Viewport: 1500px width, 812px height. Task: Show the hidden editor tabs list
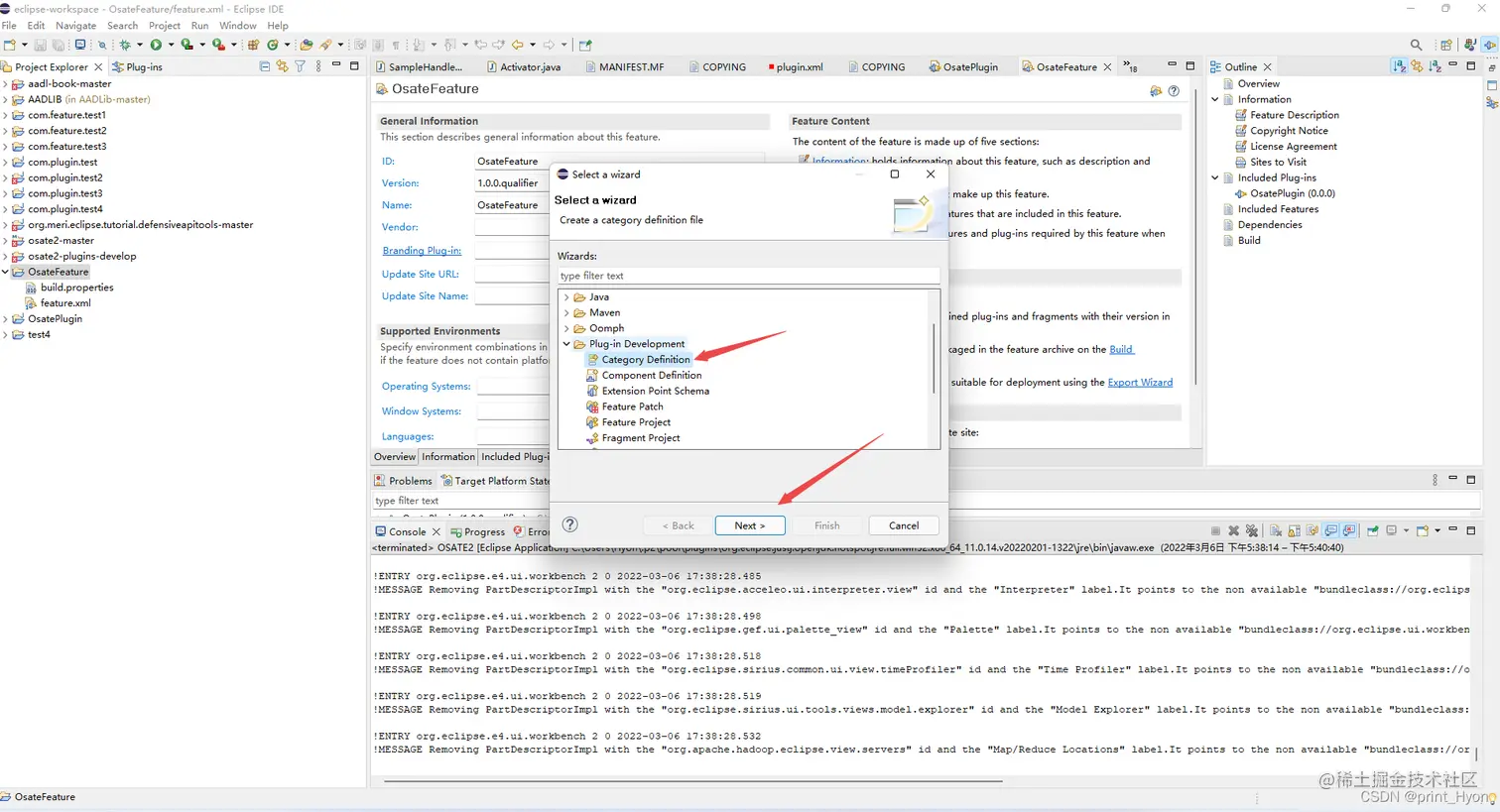pyautogui.click(x=1130, y=66)
